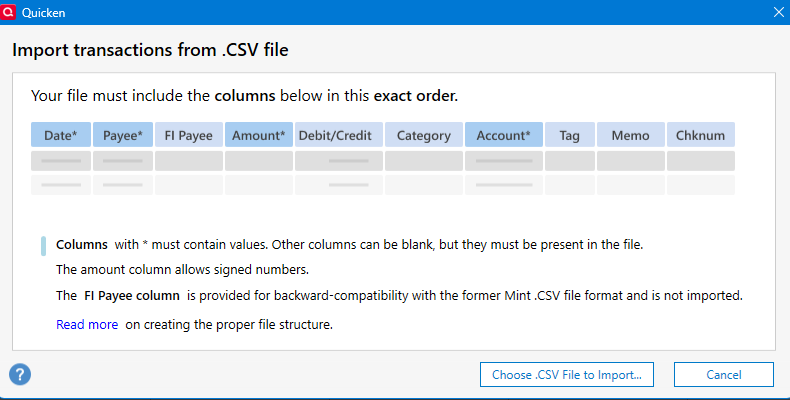Click Choose .CSV File to Import button
Image resolution: width=790 pixels, height=400 pixels.
tap(567, 374)
